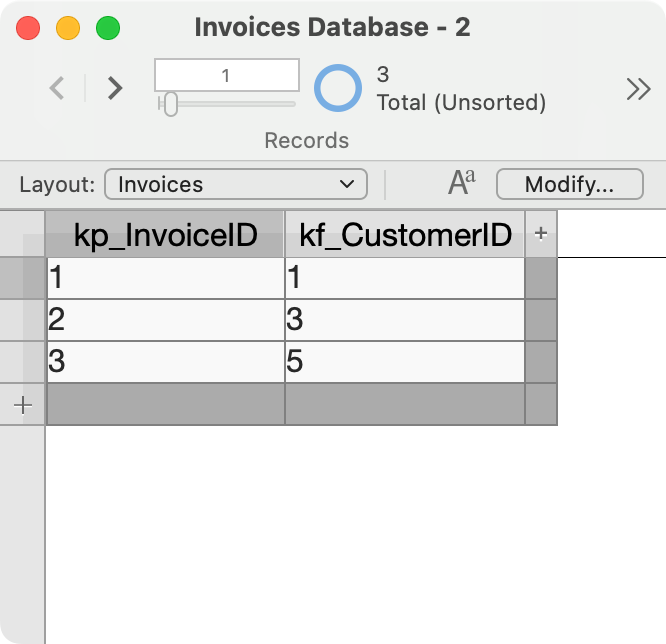Expand toolbar overflow double chevron

[638, 89]
